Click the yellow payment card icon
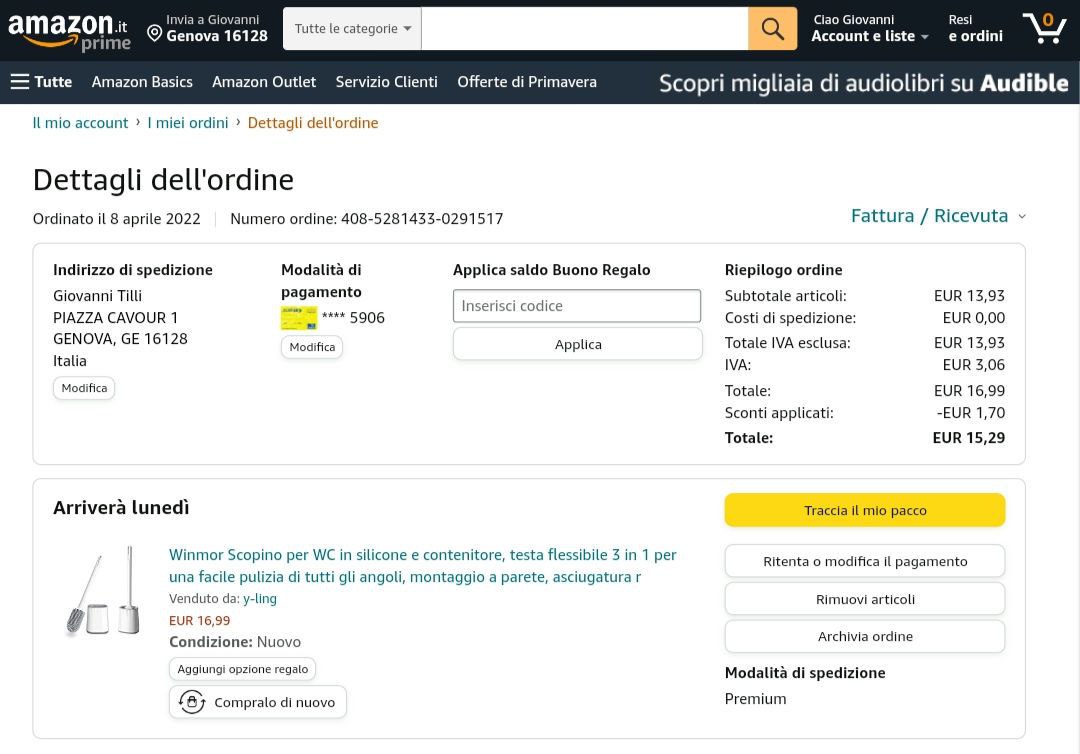Screen dimensions: 1080x754 (298, 318)
